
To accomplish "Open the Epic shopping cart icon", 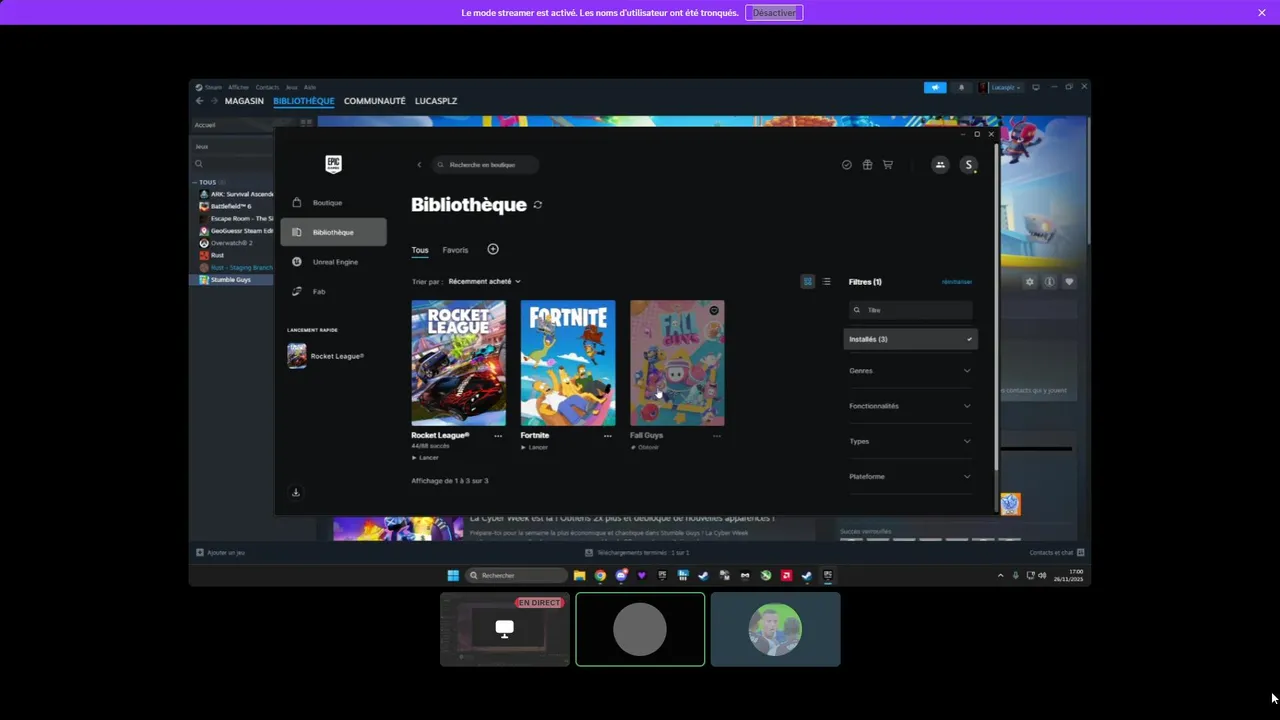I will click(x=887, y=165).
